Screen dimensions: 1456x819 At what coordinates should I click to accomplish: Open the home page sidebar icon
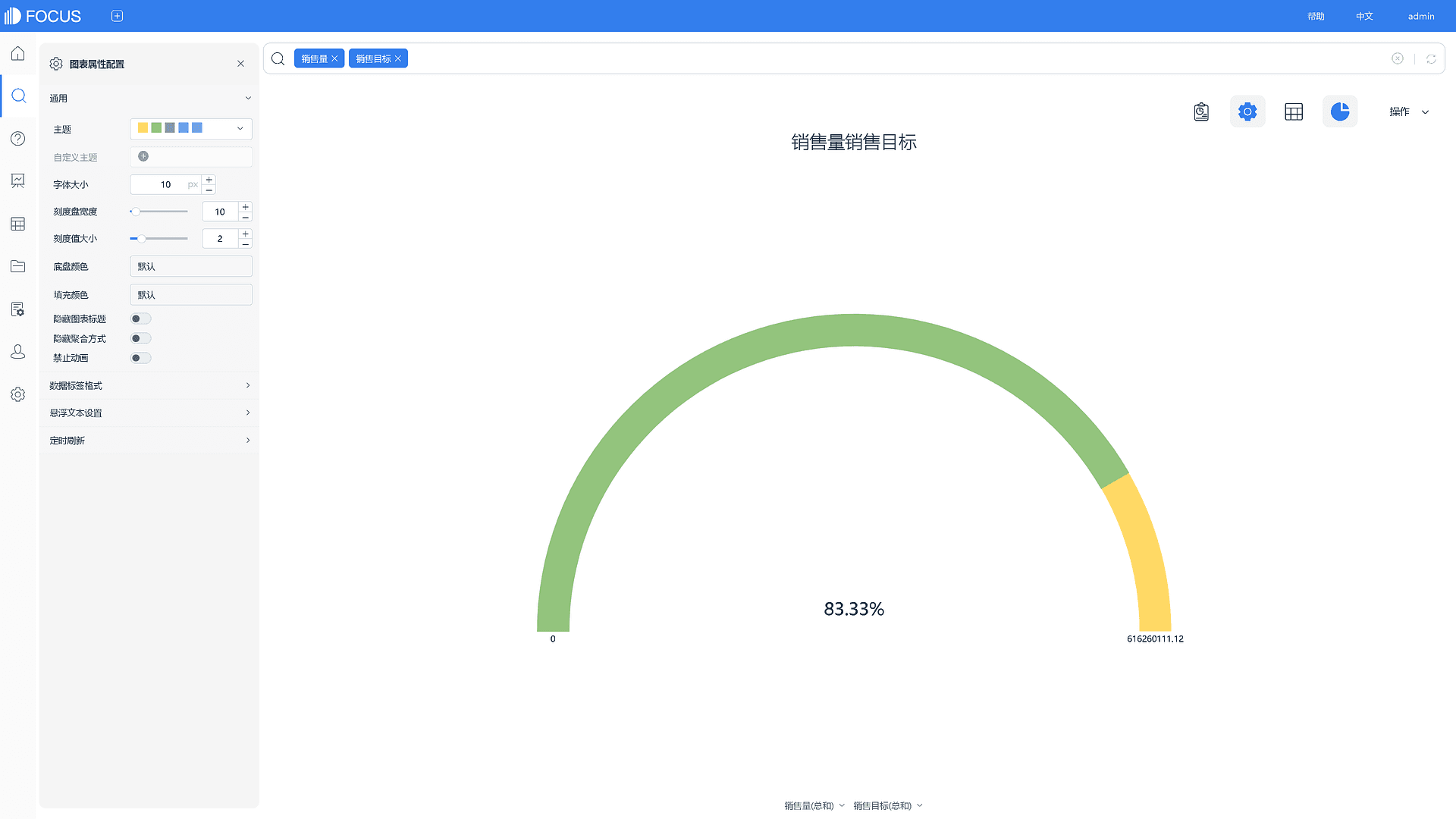[18, 54]
